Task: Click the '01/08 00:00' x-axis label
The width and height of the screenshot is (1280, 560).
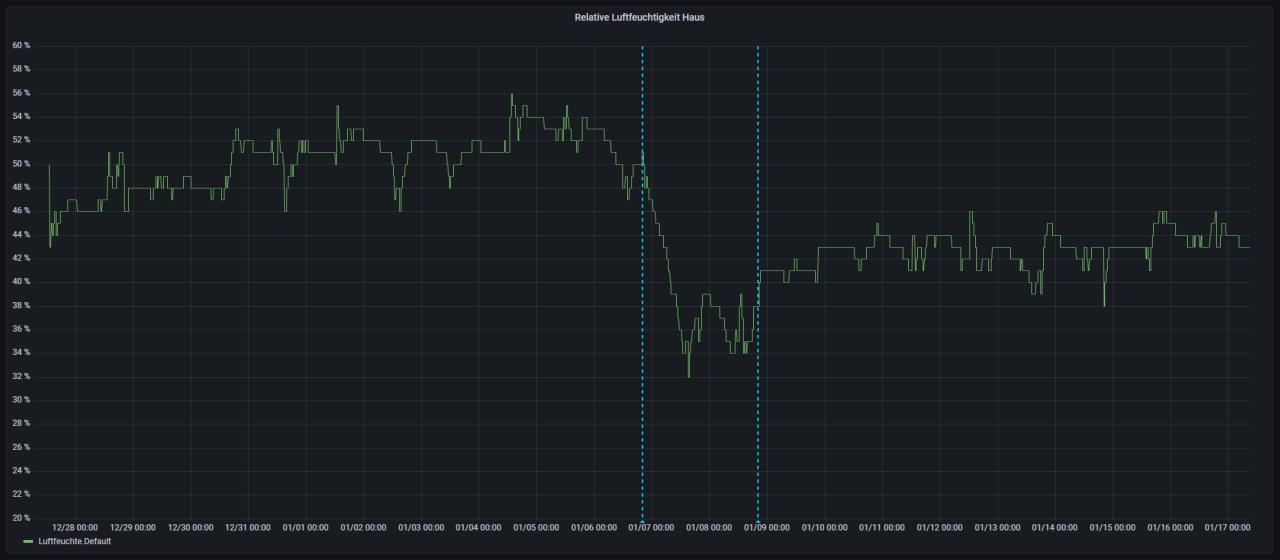Action: click(709, 527)
